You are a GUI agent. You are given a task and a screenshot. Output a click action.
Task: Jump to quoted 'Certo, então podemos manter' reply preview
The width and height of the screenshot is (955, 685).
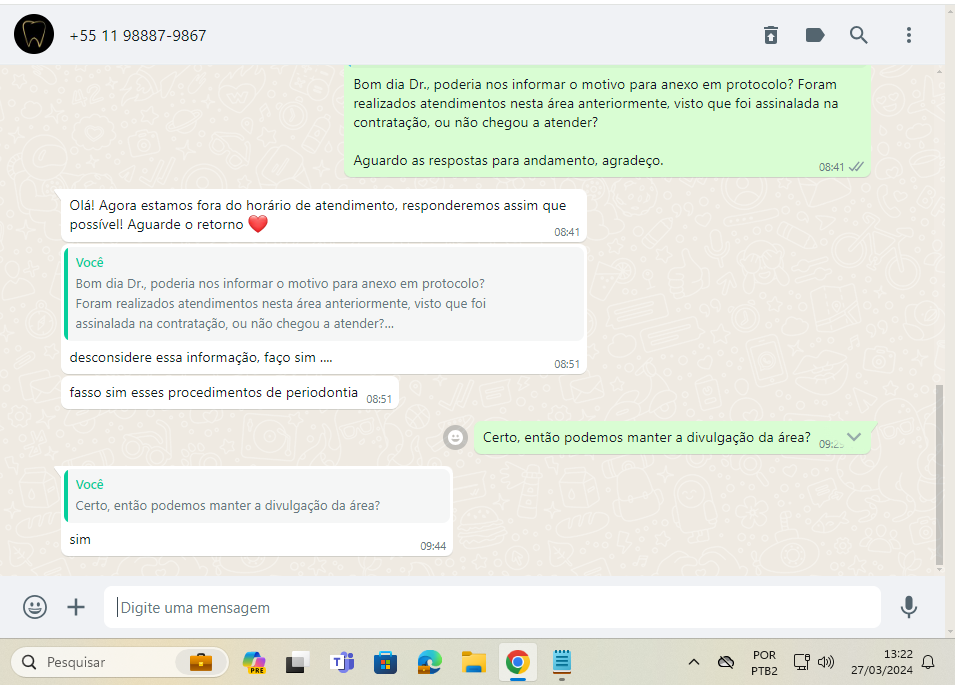pos(257,495)
